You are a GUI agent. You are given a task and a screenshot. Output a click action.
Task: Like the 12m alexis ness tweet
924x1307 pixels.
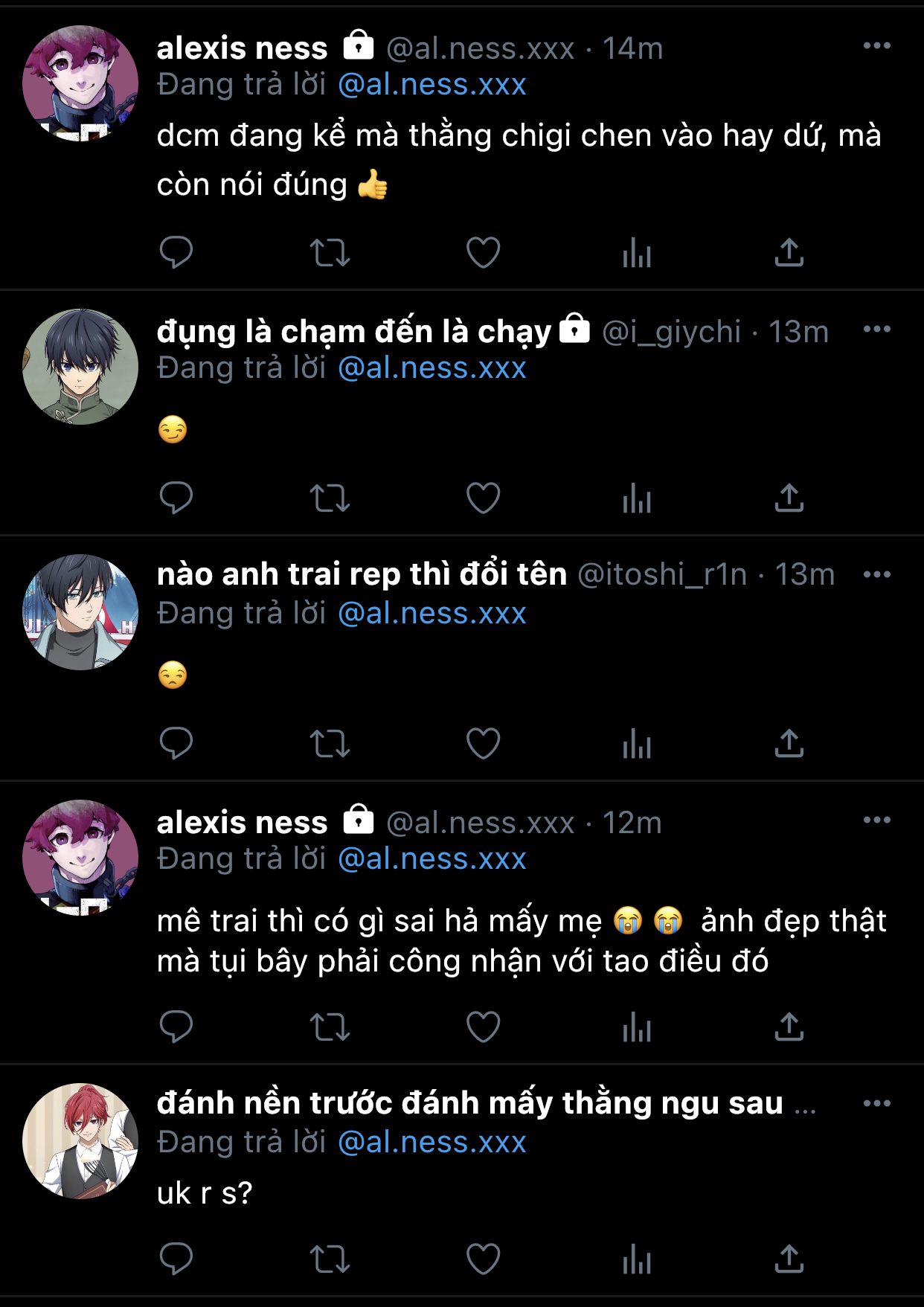click(x=483, y=1027)
